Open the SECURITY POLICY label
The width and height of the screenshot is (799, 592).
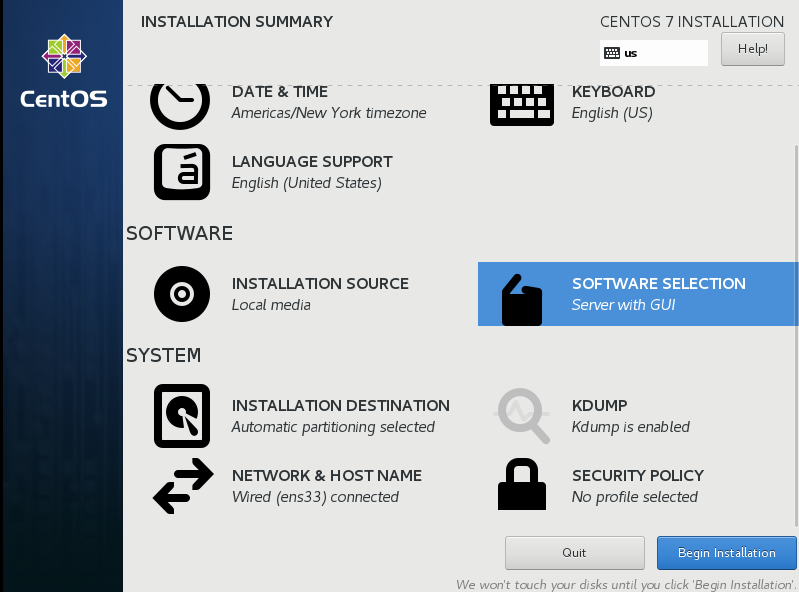point(637,475)
